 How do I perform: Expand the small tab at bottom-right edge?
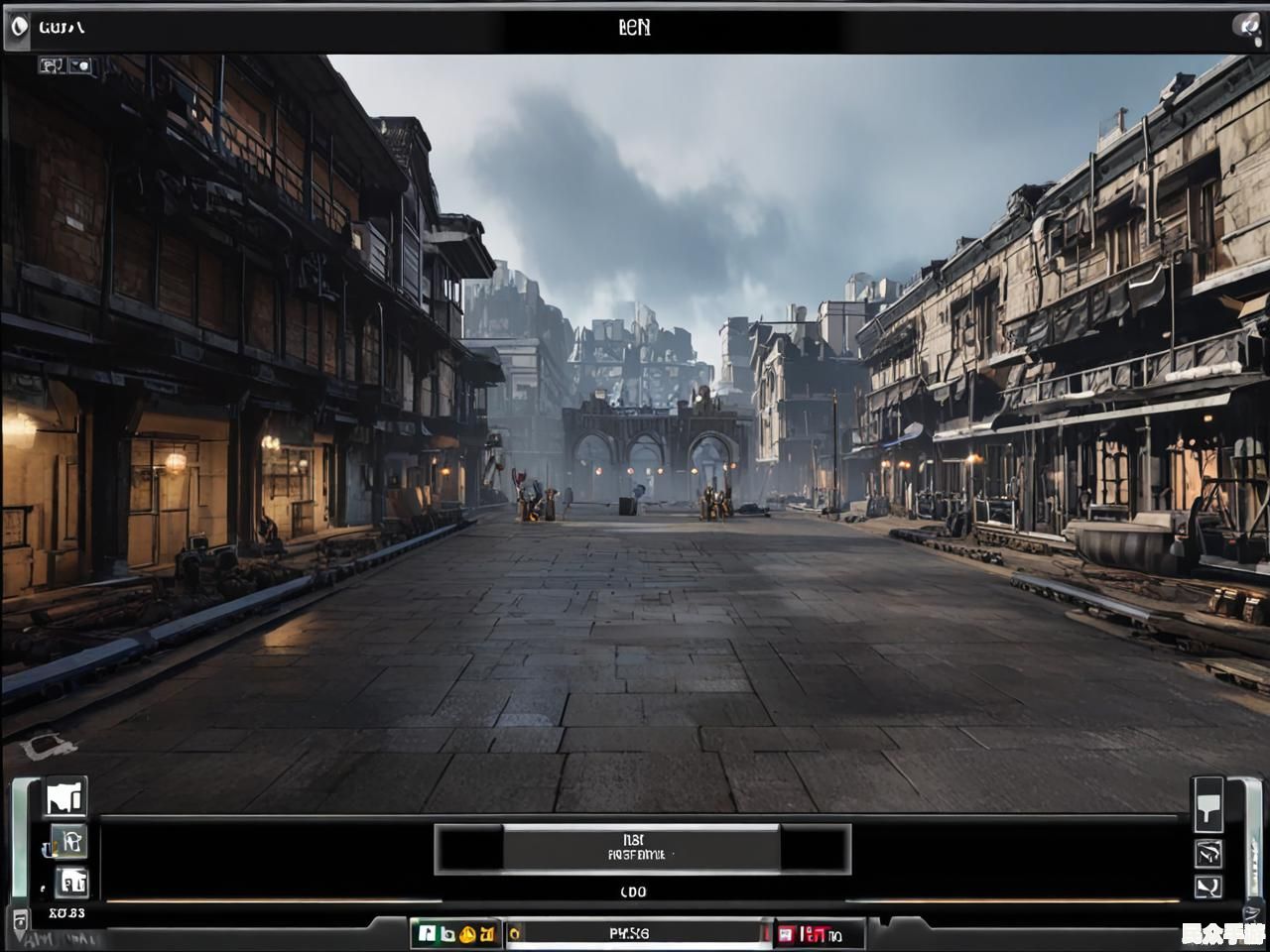1252,914
